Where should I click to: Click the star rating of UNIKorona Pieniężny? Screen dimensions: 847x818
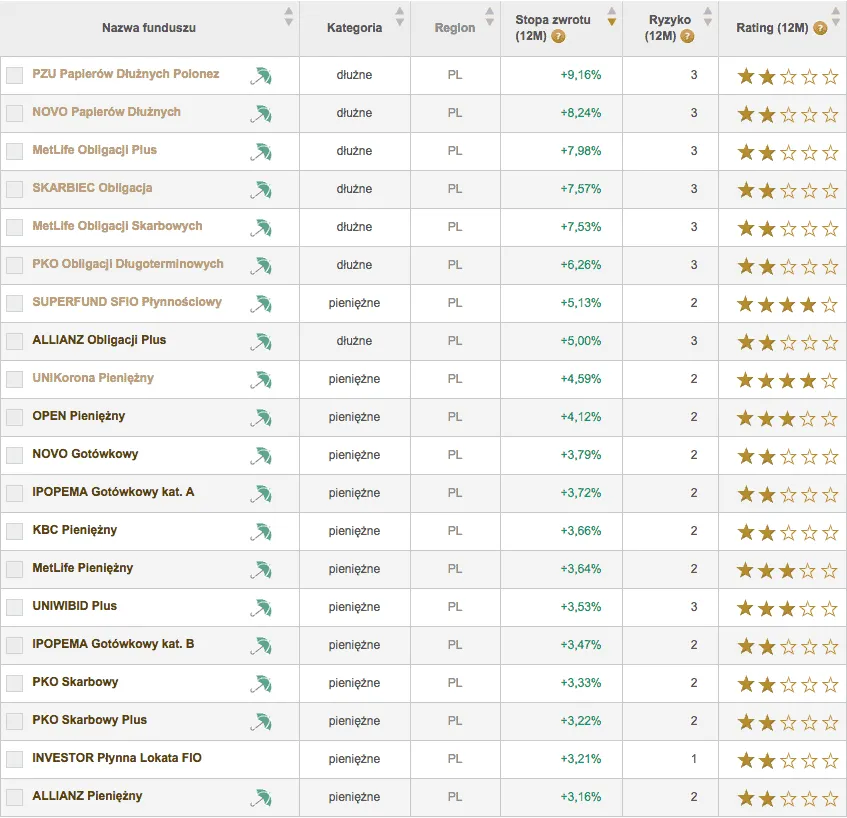click(788, 381)
